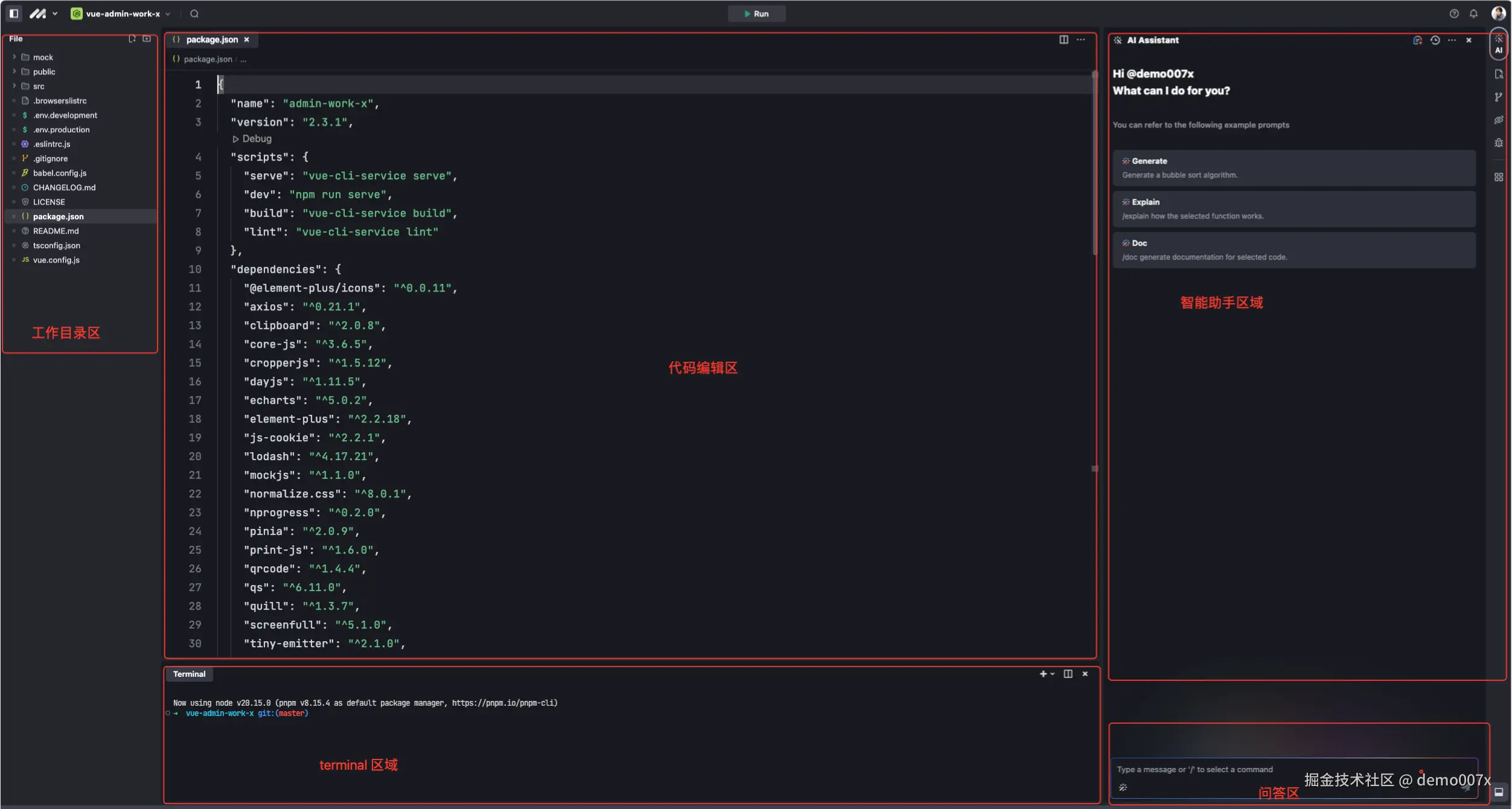Image resolution: width=1512 pixels, height=809 pixels.
Task: Toggle the left sidebar panel icon
Action: pos(14,14)
